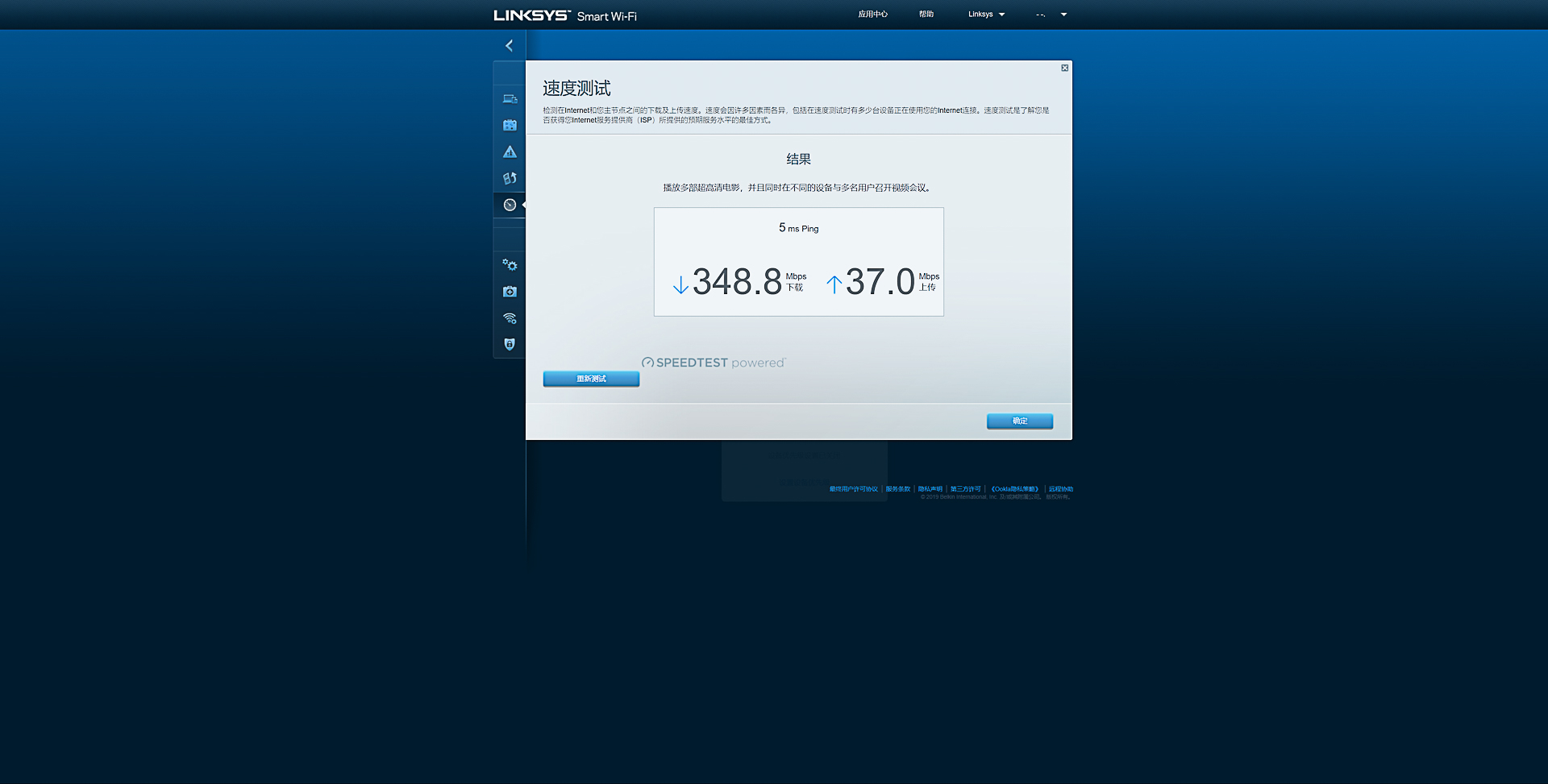
Task: Expand the user account dropdown at top right
Action: (x=1051, y=14)
